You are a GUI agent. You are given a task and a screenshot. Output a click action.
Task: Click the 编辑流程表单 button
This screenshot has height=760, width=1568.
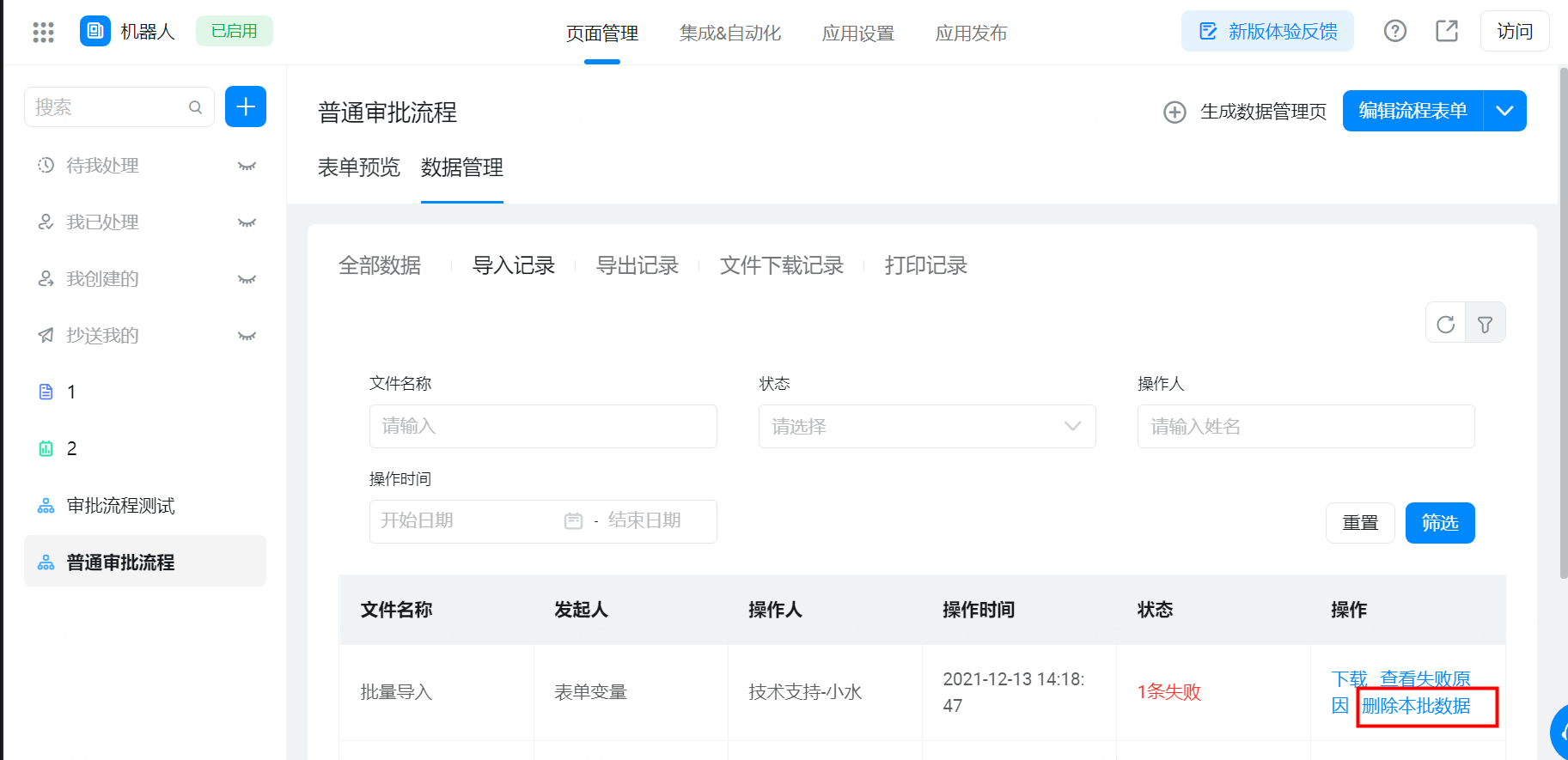[x=1413, y=111]
